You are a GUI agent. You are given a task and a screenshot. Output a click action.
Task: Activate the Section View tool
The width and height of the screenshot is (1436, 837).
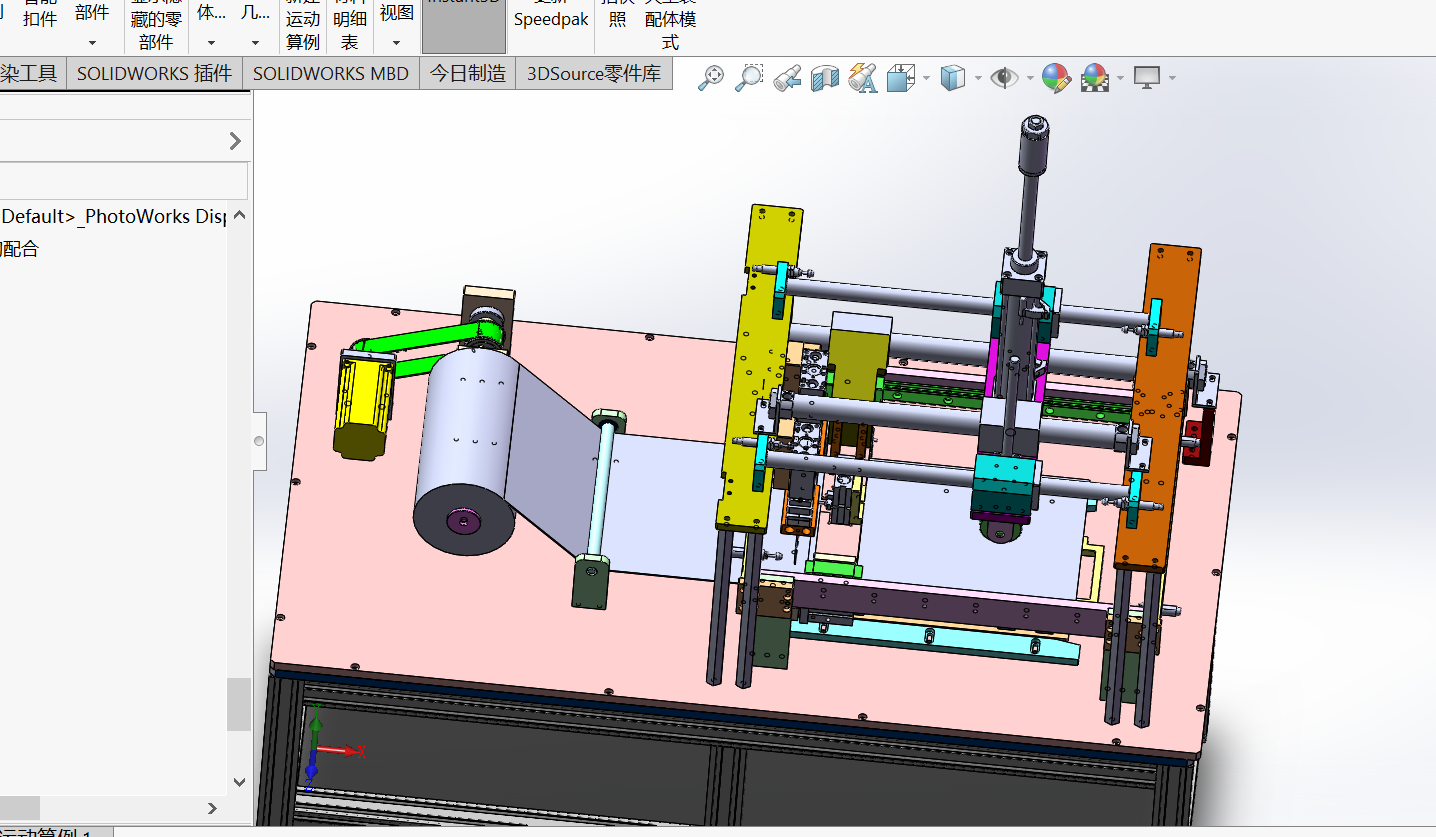(825, 78)
